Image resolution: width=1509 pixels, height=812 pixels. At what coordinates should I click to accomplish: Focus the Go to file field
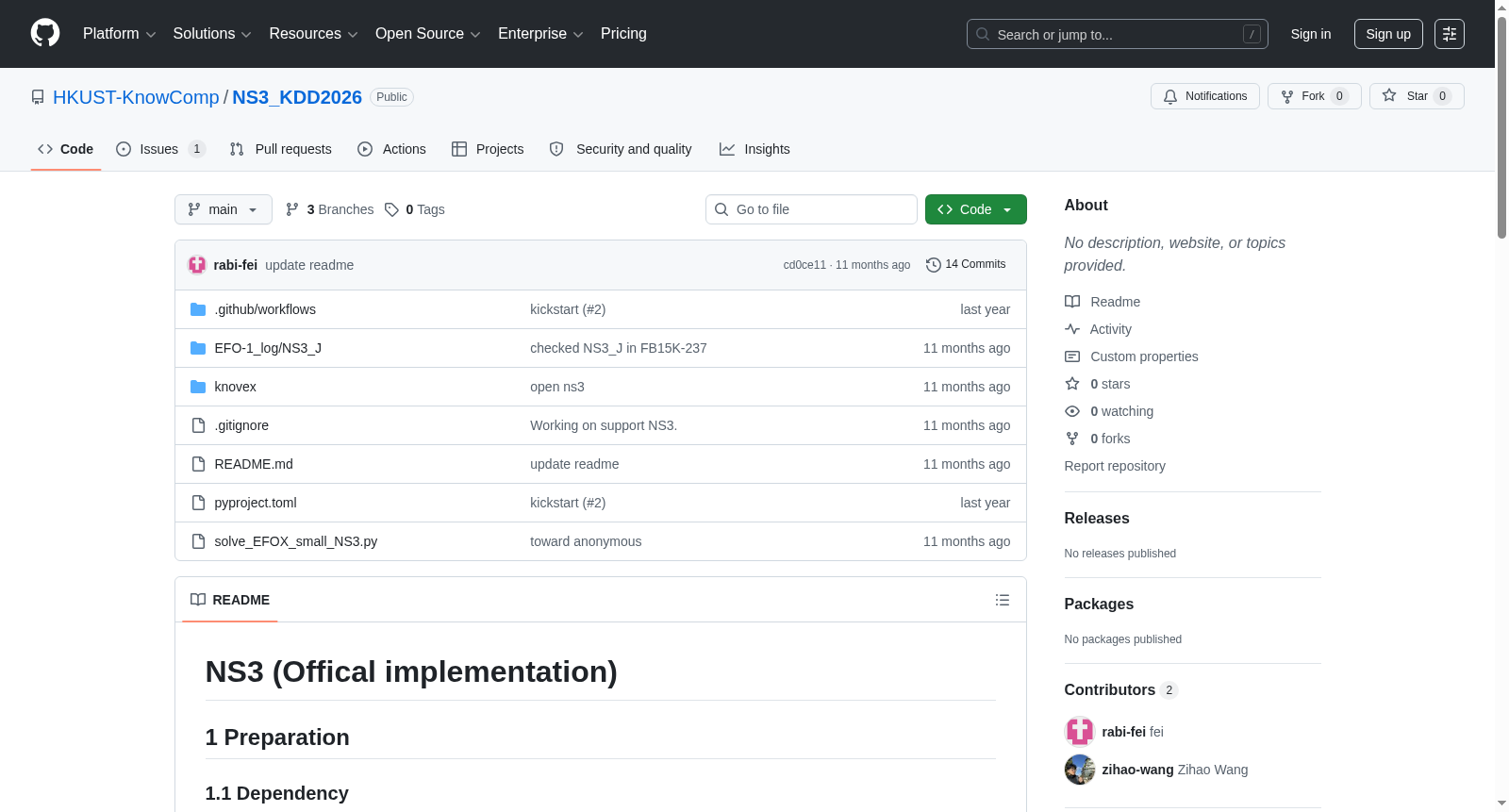[x=811, y=209]
